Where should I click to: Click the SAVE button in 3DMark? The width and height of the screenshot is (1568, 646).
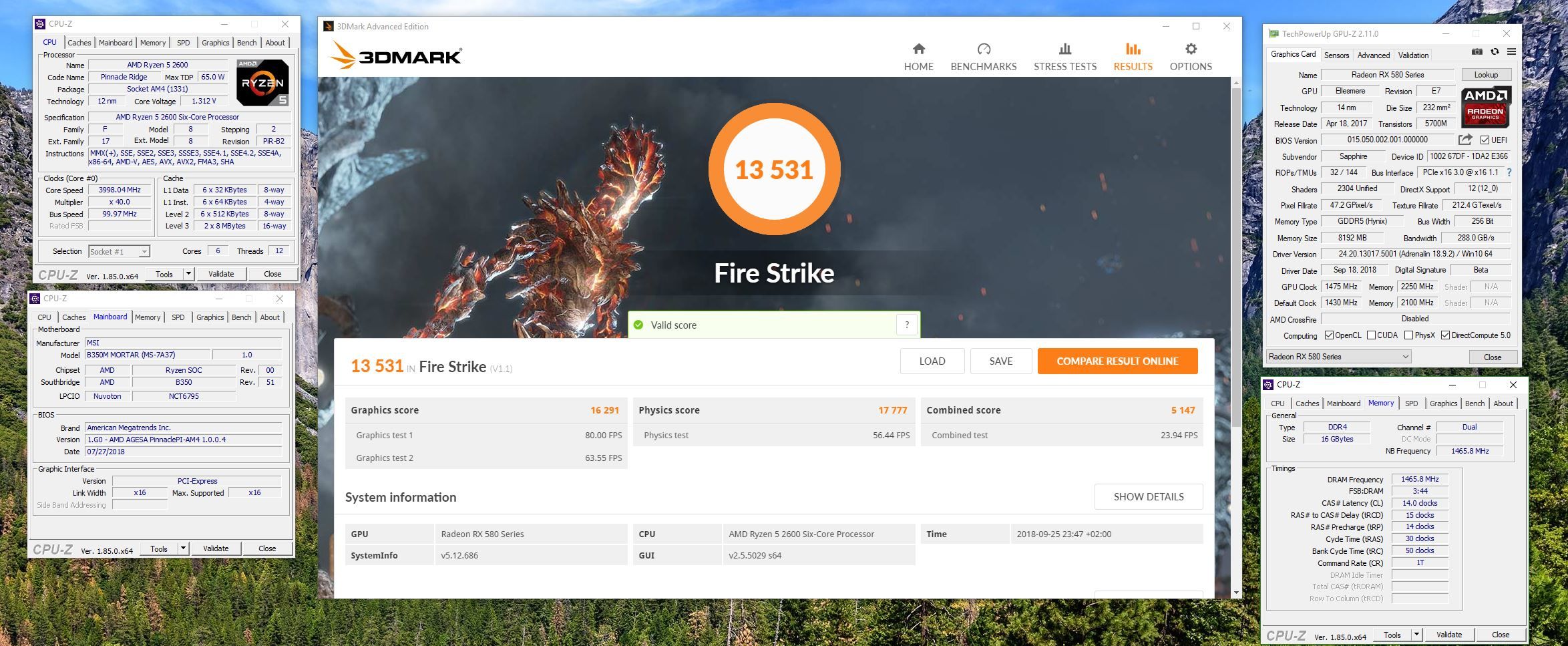pyautogui.click(x=1000, y=361)
